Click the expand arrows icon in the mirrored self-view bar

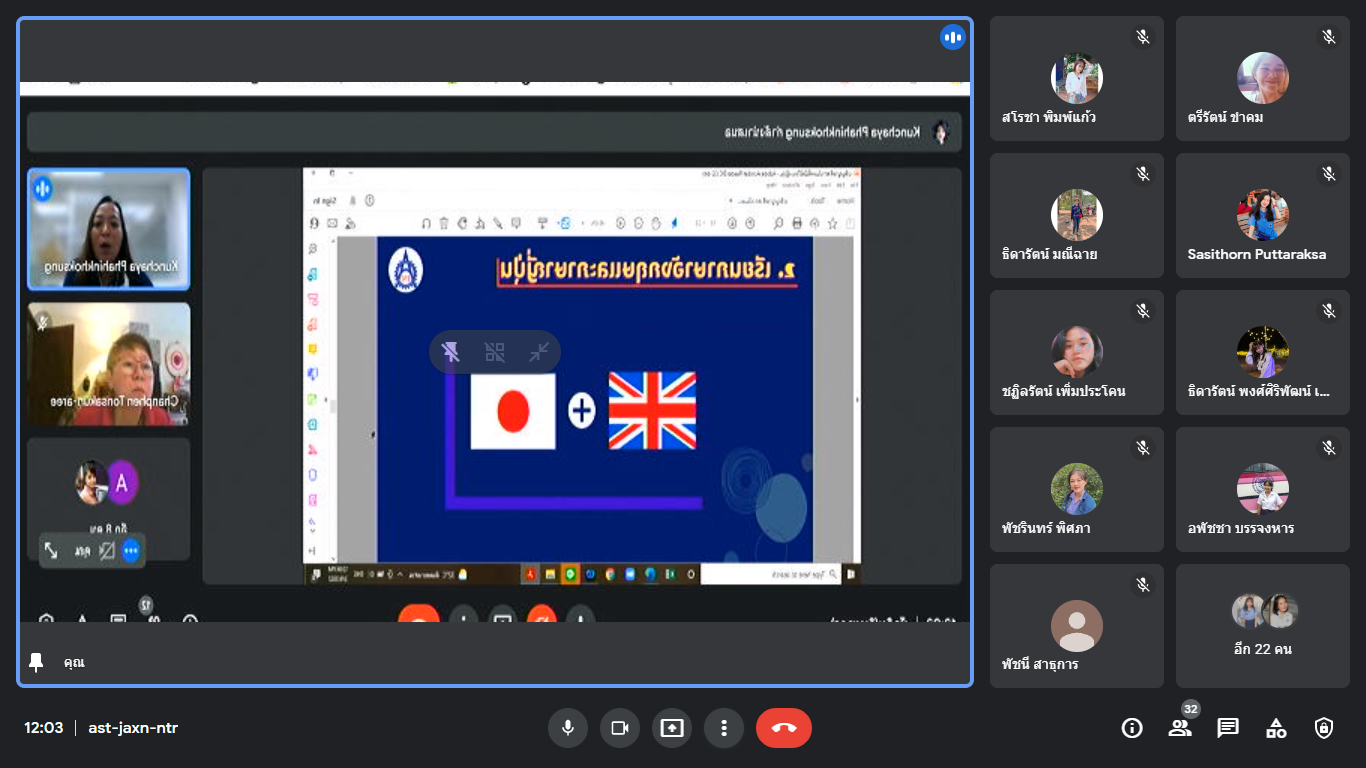(x=51, y=550)
